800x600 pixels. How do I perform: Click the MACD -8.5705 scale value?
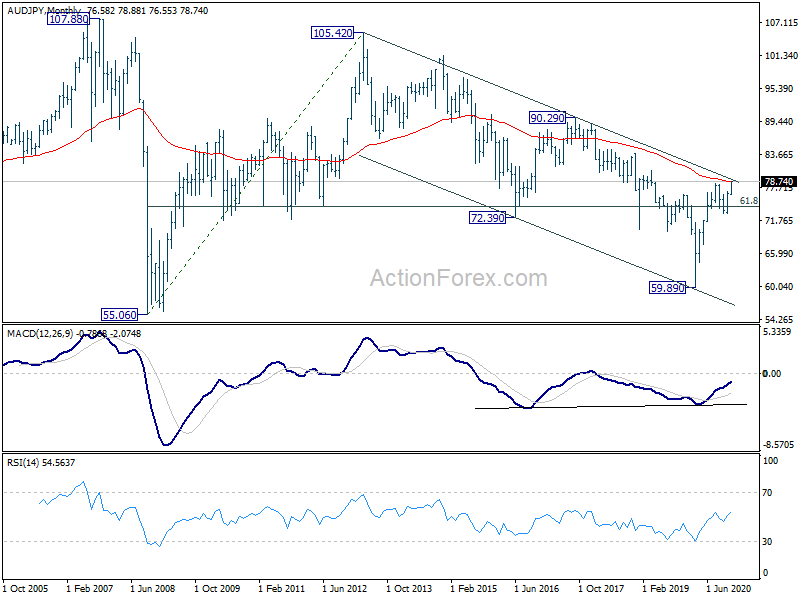coord(779,445)
